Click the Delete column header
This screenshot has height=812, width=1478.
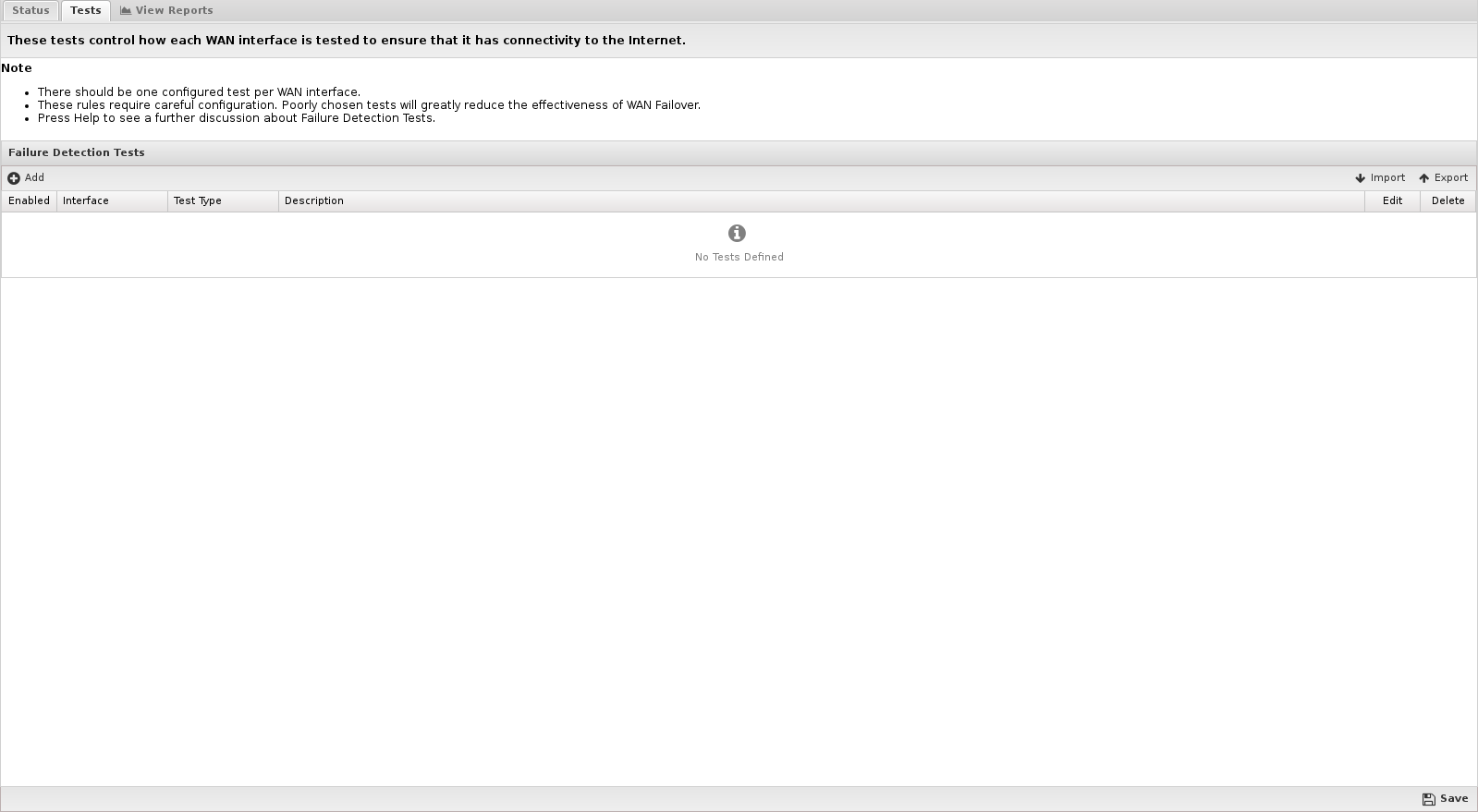pos(1447,200)
